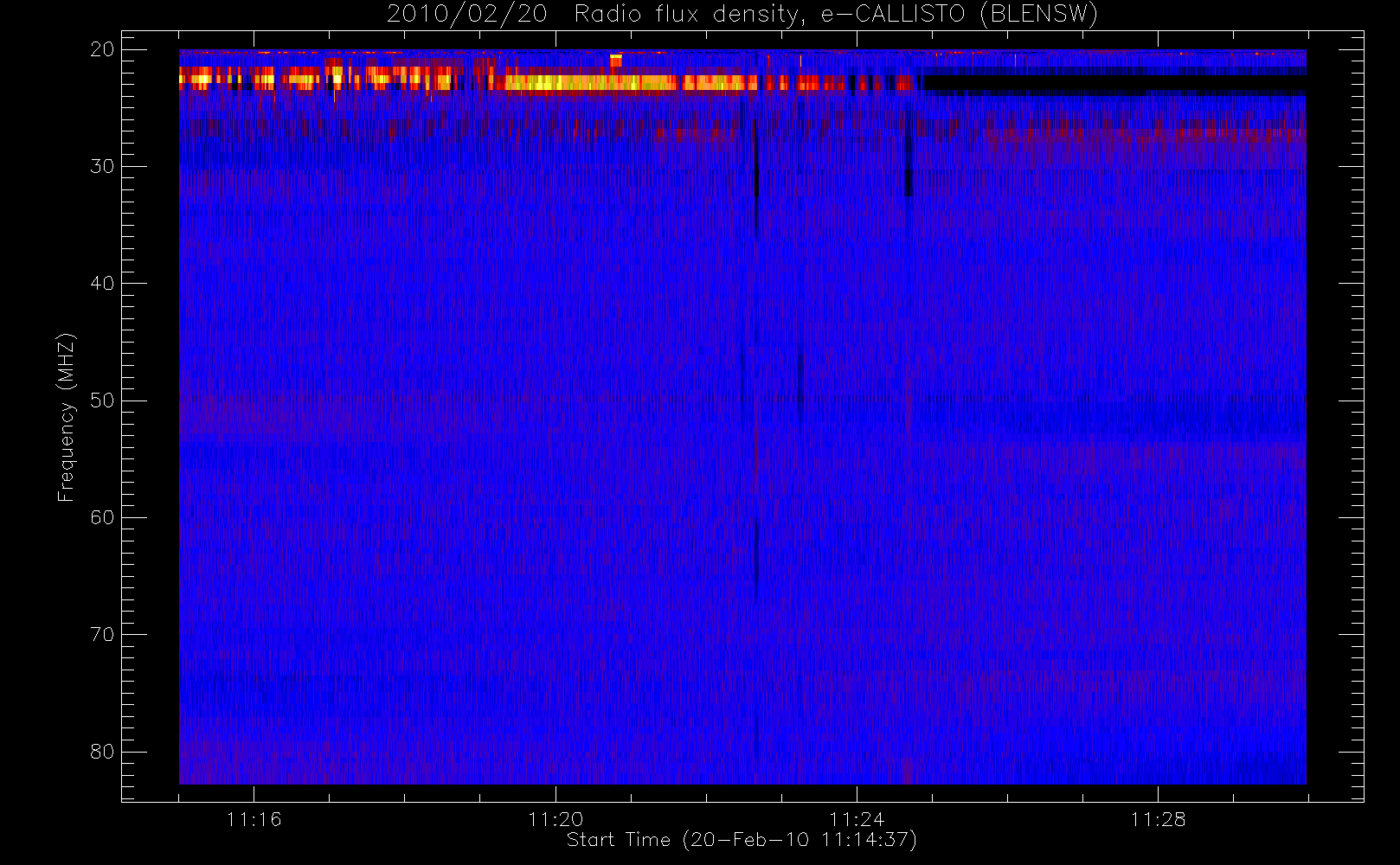
Task: Click the '60' frequency axis label
Action: click(x=102, y=517)
